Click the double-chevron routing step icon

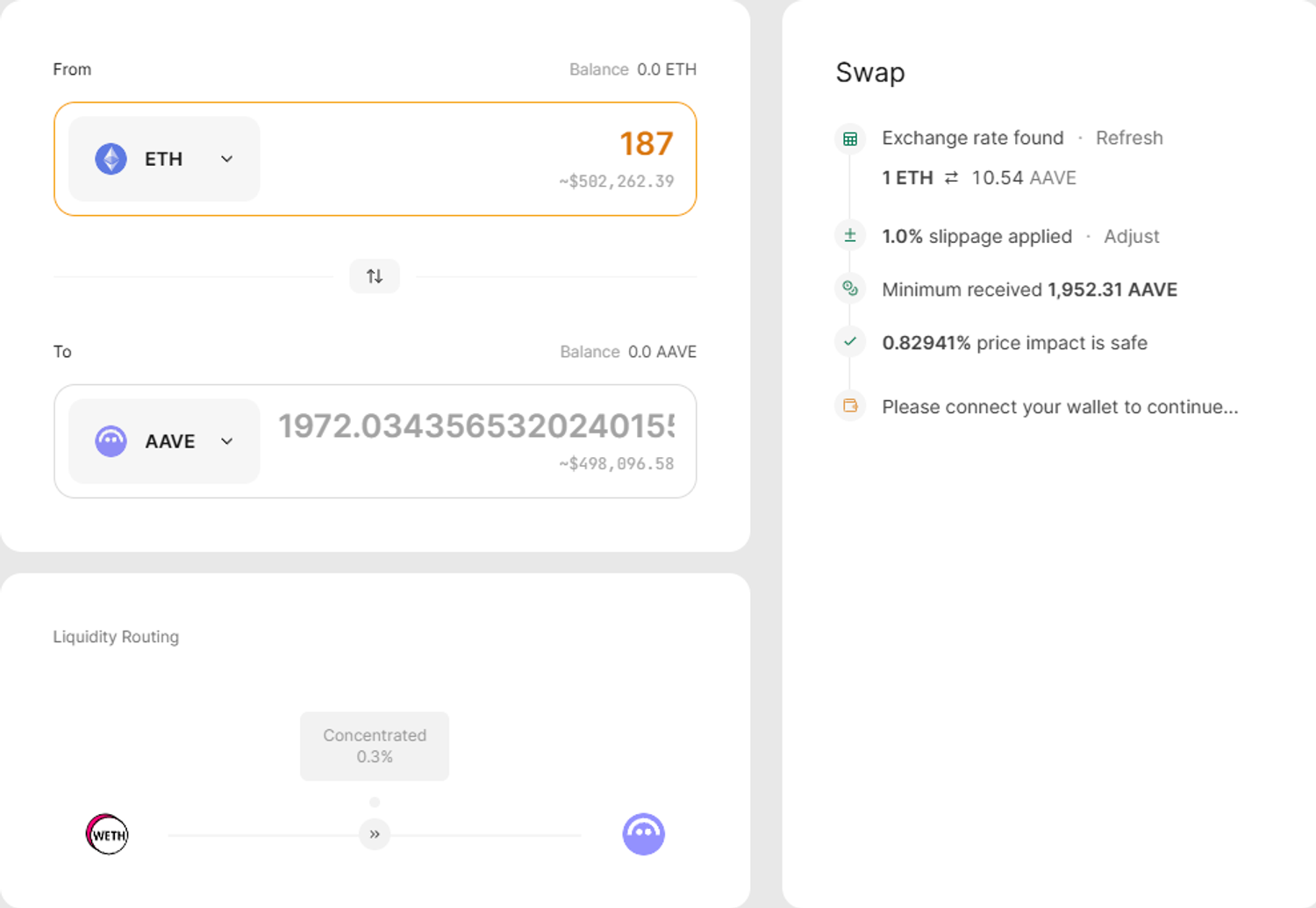click(x=375, y=834)
